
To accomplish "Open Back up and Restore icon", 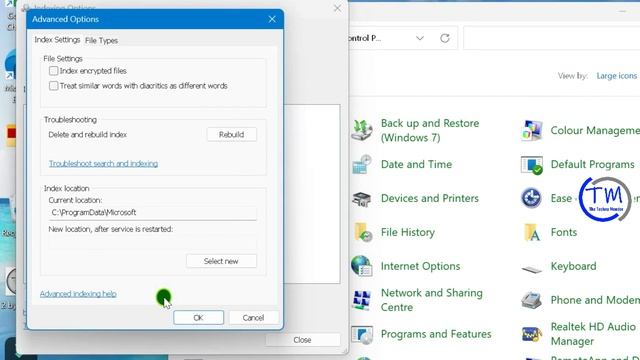I will point(362,130).
